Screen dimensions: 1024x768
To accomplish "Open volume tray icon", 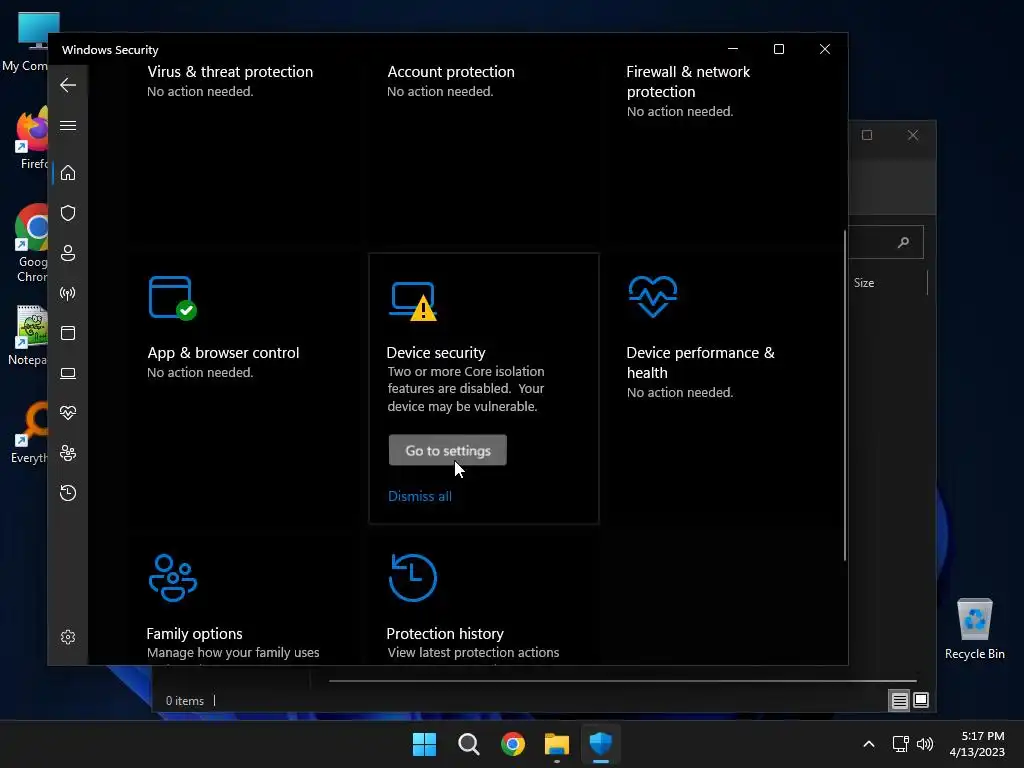I will (x=925, y=744).
